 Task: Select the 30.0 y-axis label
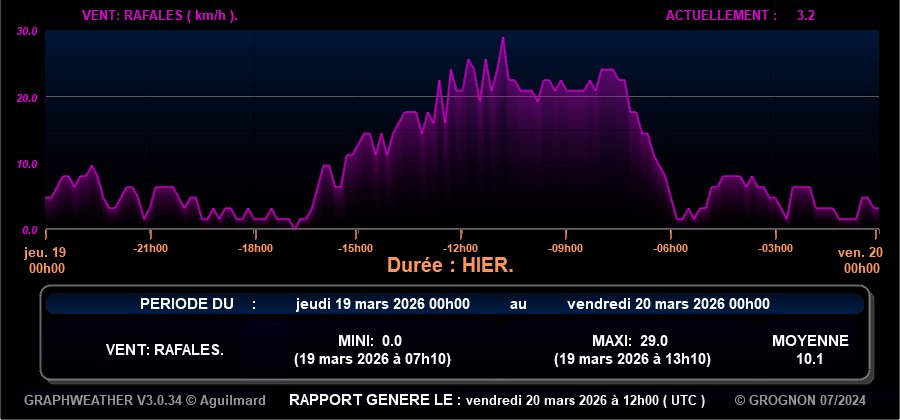pos(27,32)
